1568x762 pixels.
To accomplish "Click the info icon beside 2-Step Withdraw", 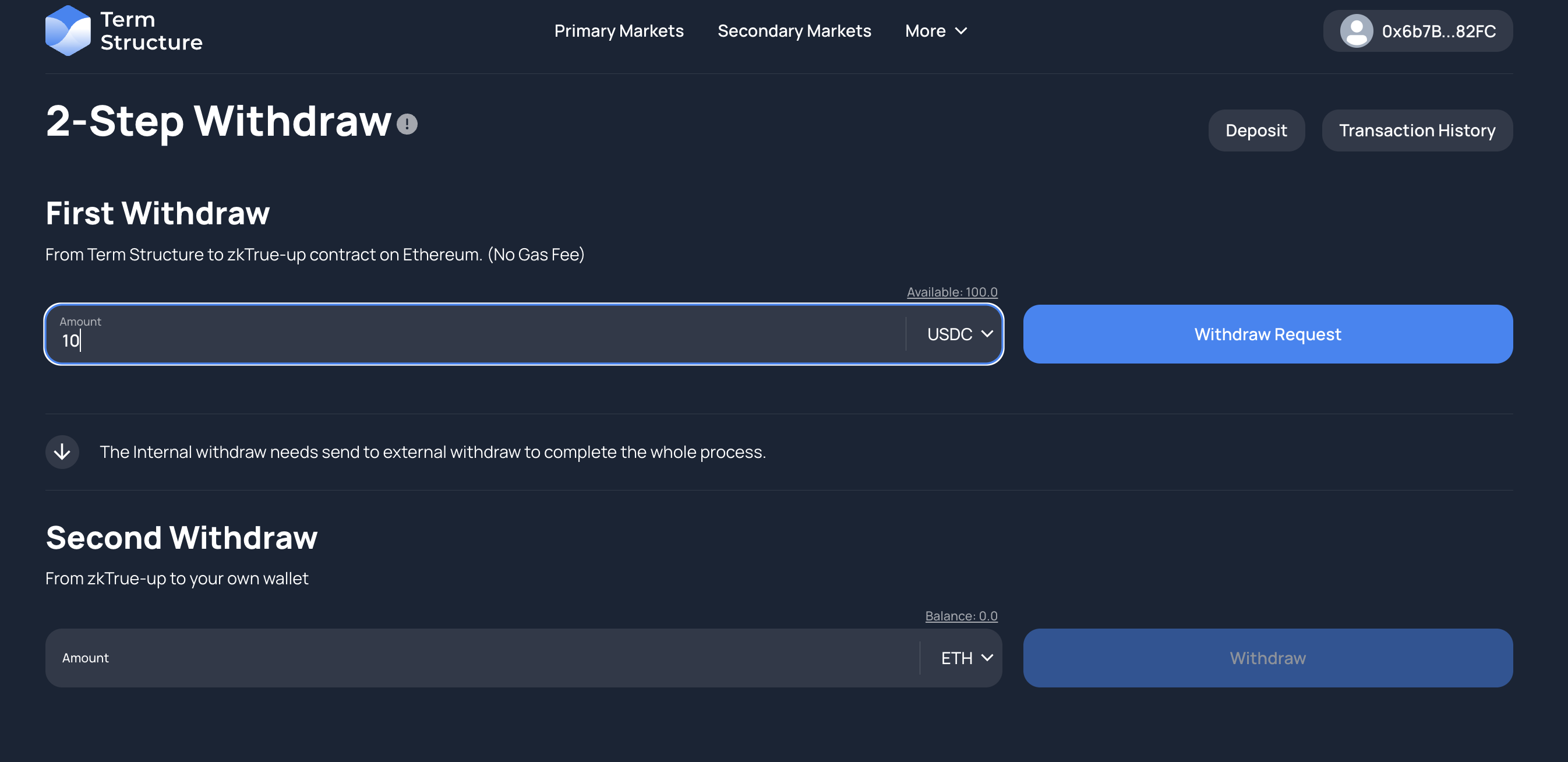I will click(407, 124).
